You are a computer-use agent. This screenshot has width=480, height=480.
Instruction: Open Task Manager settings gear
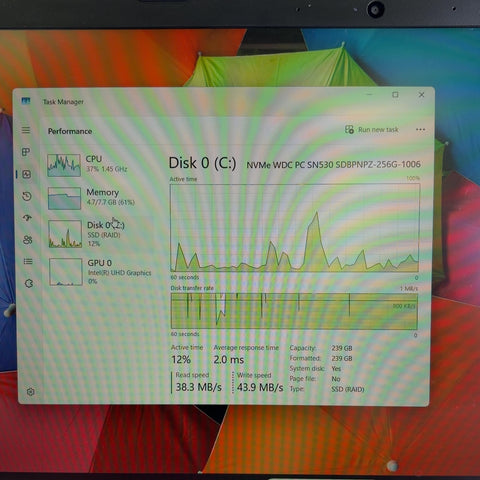pyautogui.click(x=30, y=392)
